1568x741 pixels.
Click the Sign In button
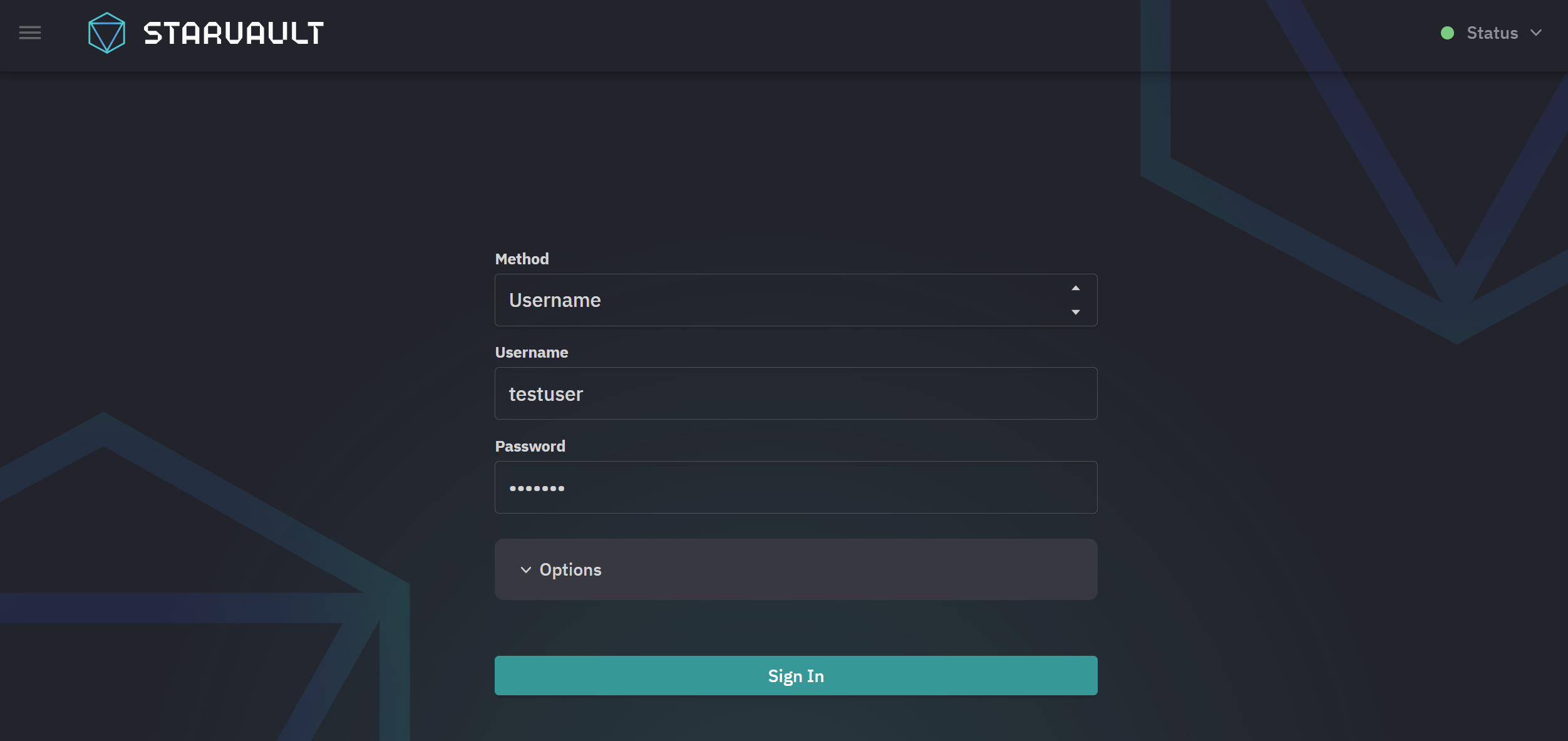796,675
